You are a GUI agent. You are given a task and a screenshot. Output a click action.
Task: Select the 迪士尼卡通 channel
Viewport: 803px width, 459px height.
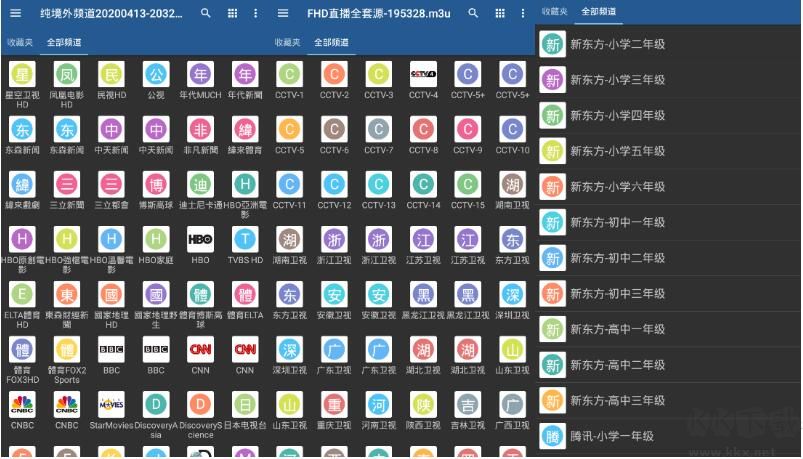(x=201, y=190)
